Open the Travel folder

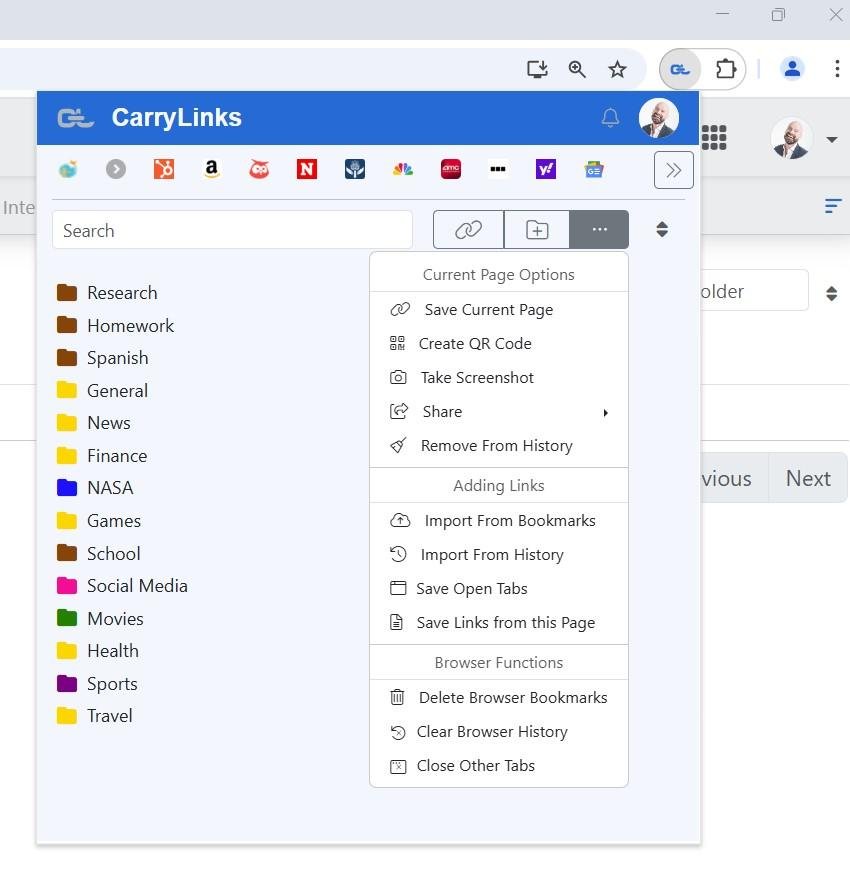[95, 716]
